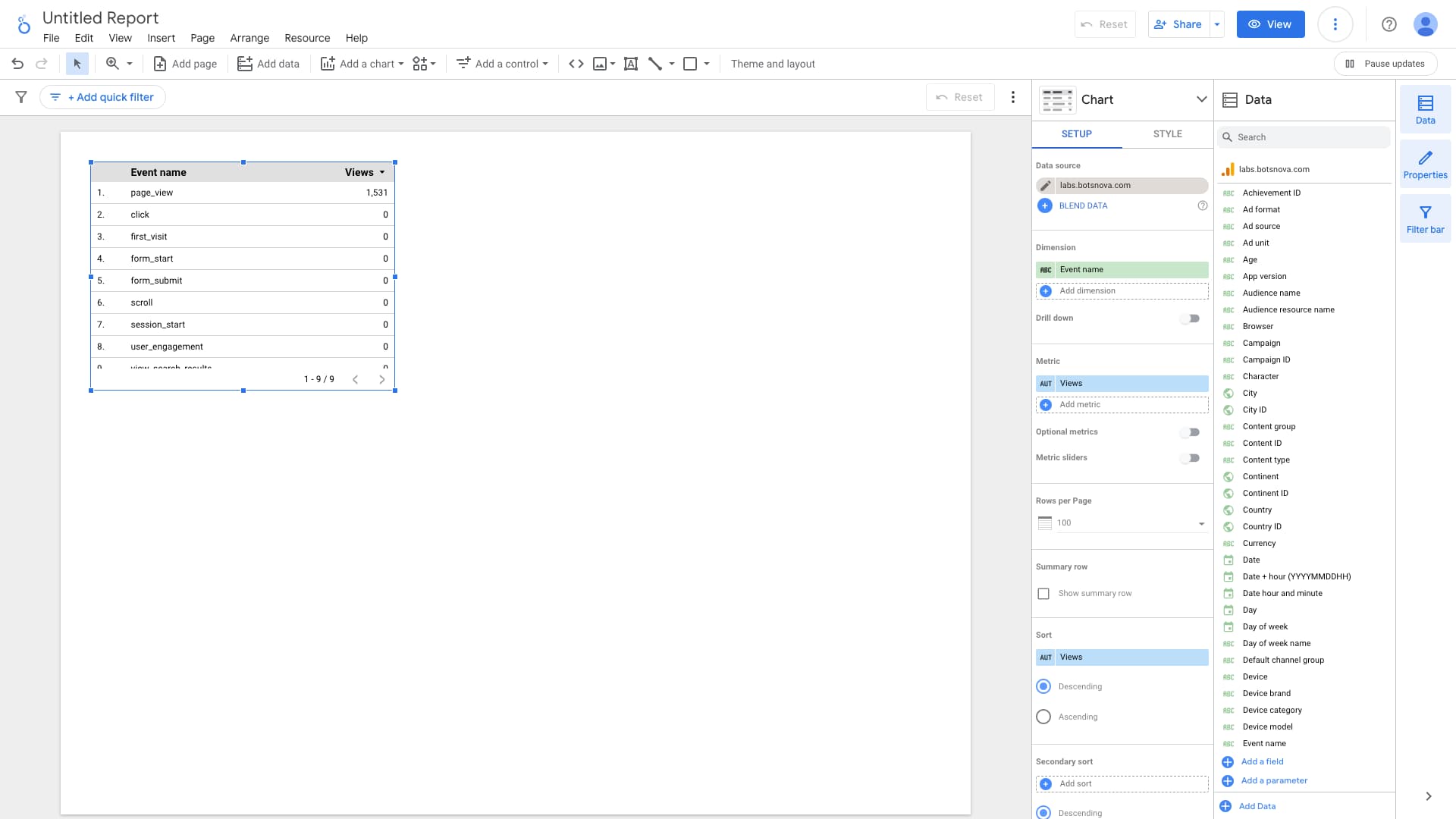The width and height of the screenshot is (1456, 819).
Task: Select Descending sort order under Views
Action: (x=1043, y=686)
